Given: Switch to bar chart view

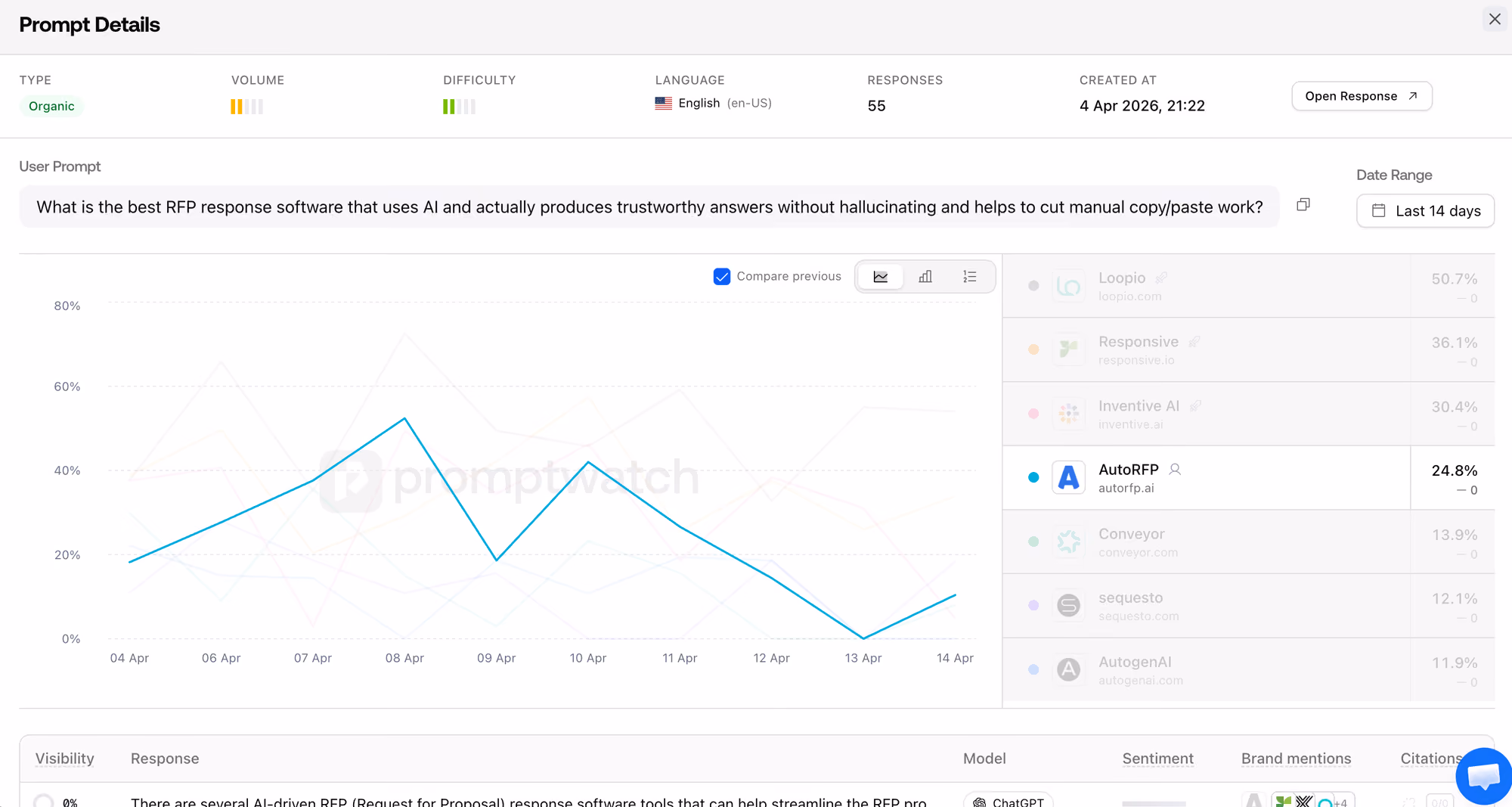Looking at the screenshot, I should (925, 277).
